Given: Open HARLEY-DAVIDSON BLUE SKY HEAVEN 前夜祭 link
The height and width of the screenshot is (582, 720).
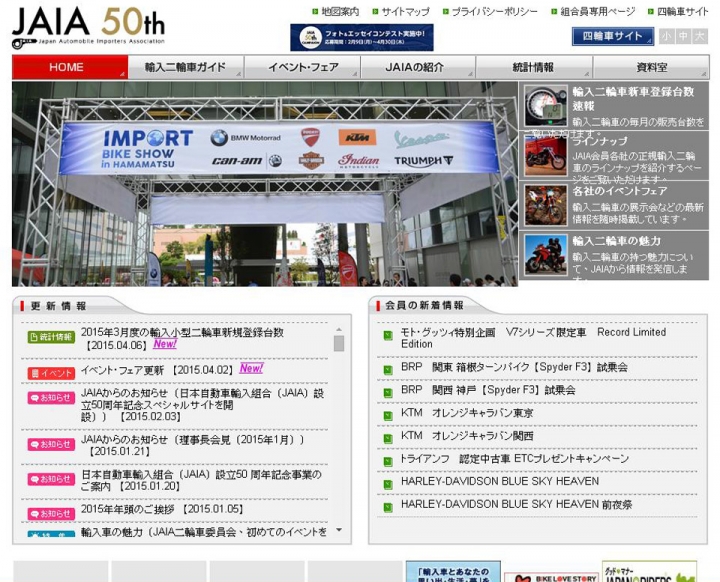Looking at the screenshot, I should (516, 504).
